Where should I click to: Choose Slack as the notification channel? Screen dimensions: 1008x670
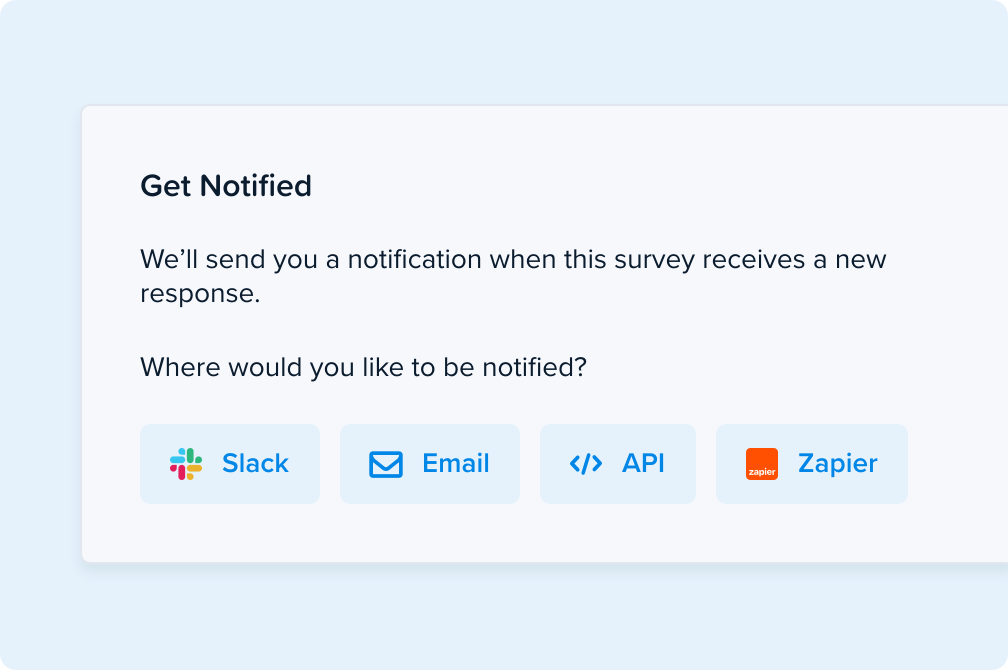[x=230, y=464]
